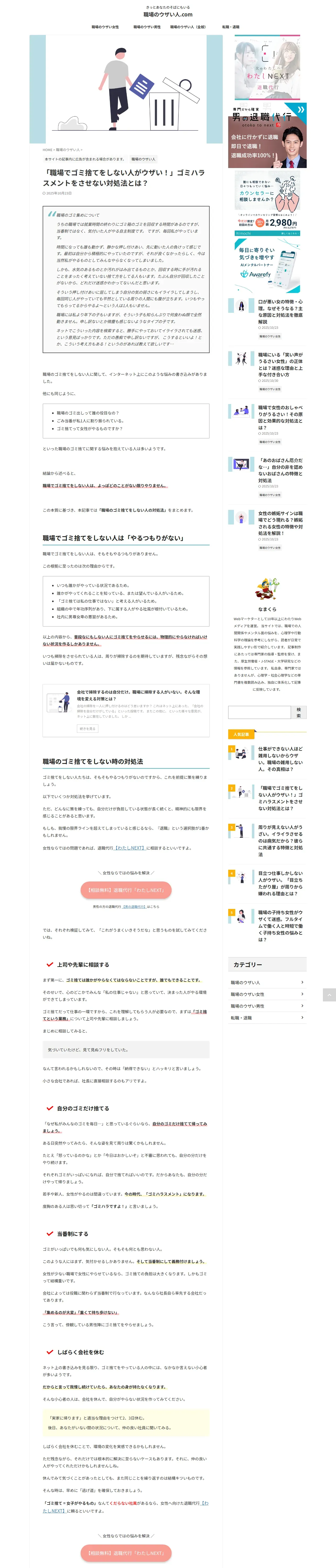Open the 男の退職代行 banner ad

[267, 135]
